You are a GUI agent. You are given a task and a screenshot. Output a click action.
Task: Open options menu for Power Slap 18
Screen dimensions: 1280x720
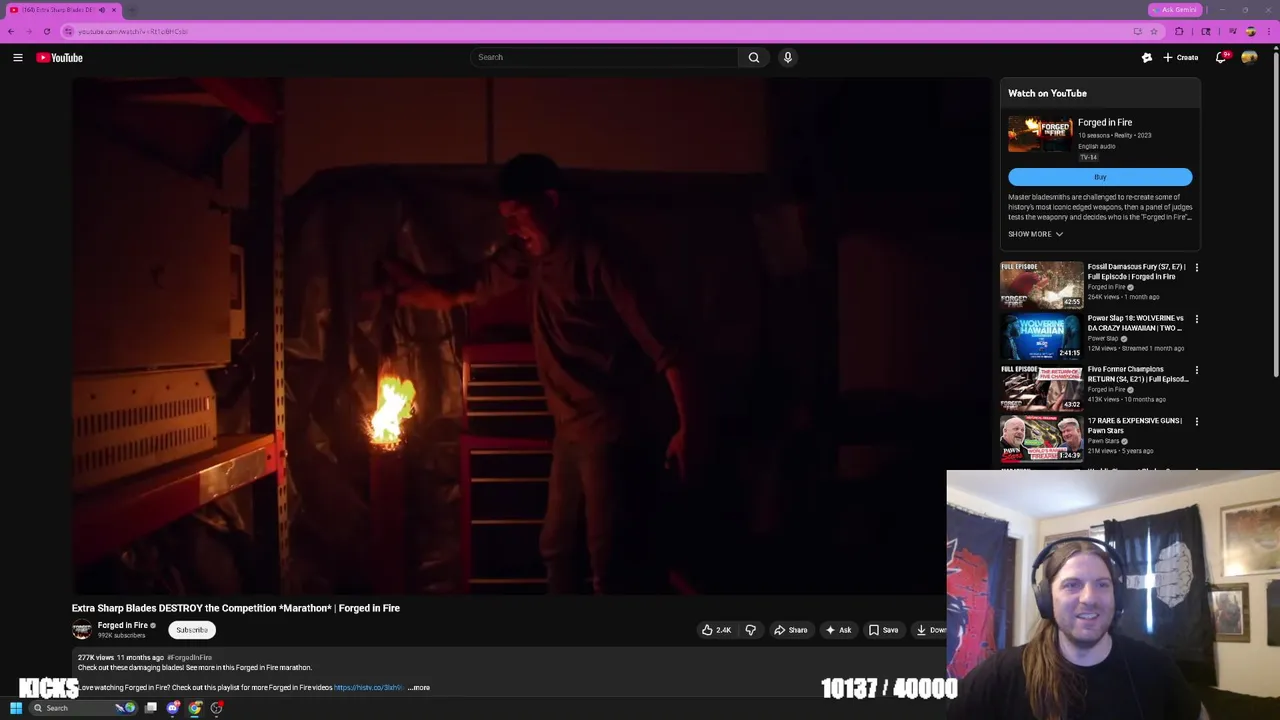[1196, 319]
